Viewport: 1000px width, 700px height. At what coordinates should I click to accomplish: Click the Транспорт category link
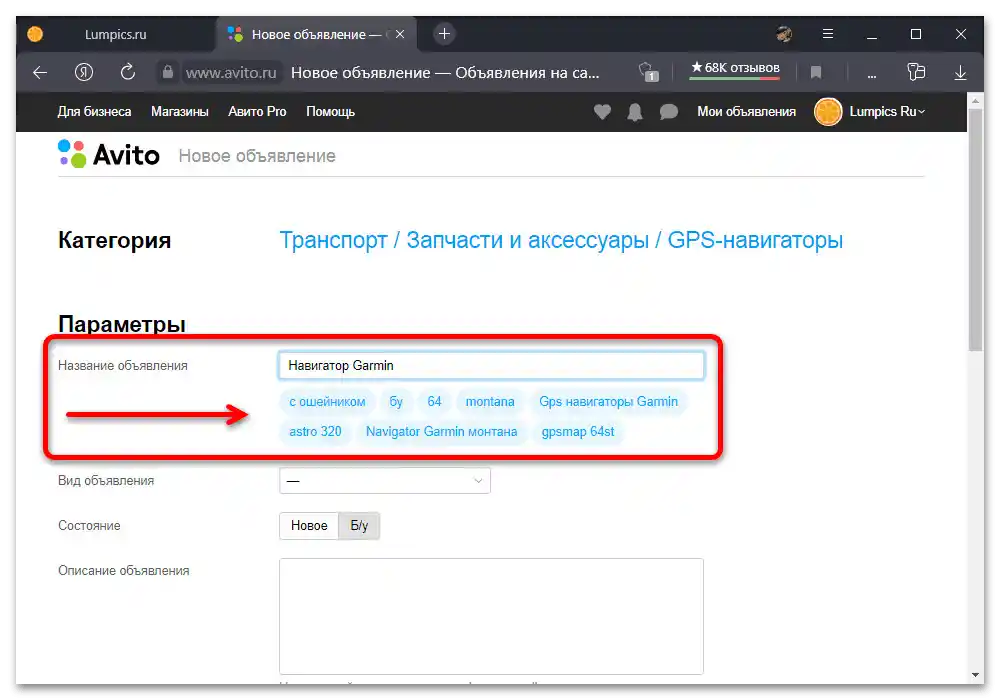(333, 240)
